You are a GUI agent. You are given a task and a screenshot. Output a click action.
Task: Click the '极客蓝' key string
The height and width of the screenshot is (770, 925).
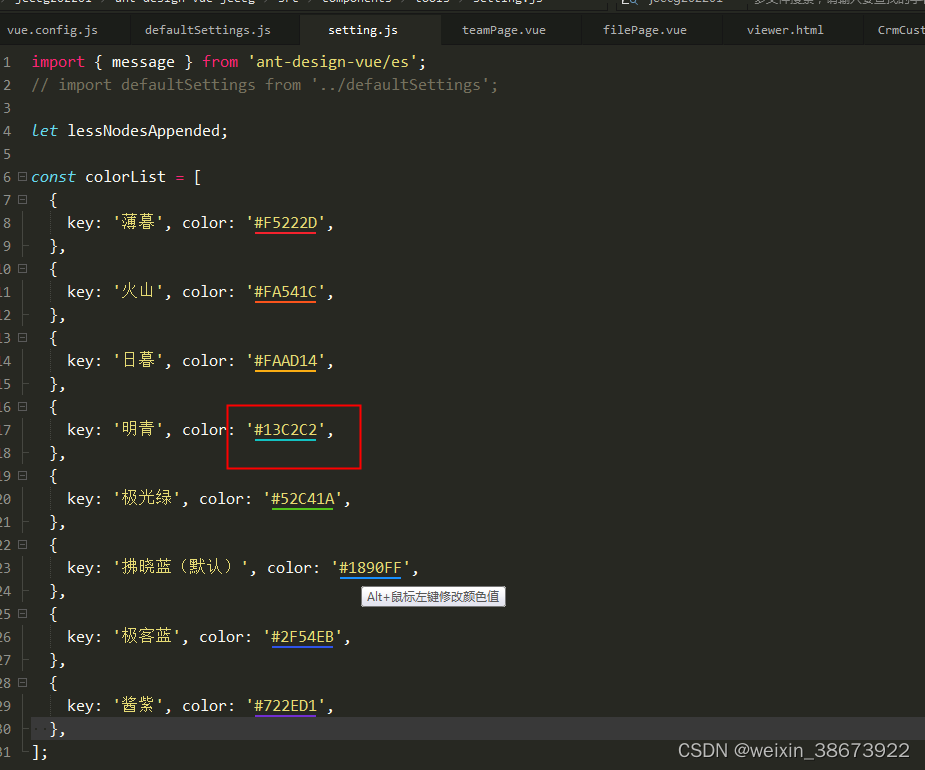[x=147, y=637]
